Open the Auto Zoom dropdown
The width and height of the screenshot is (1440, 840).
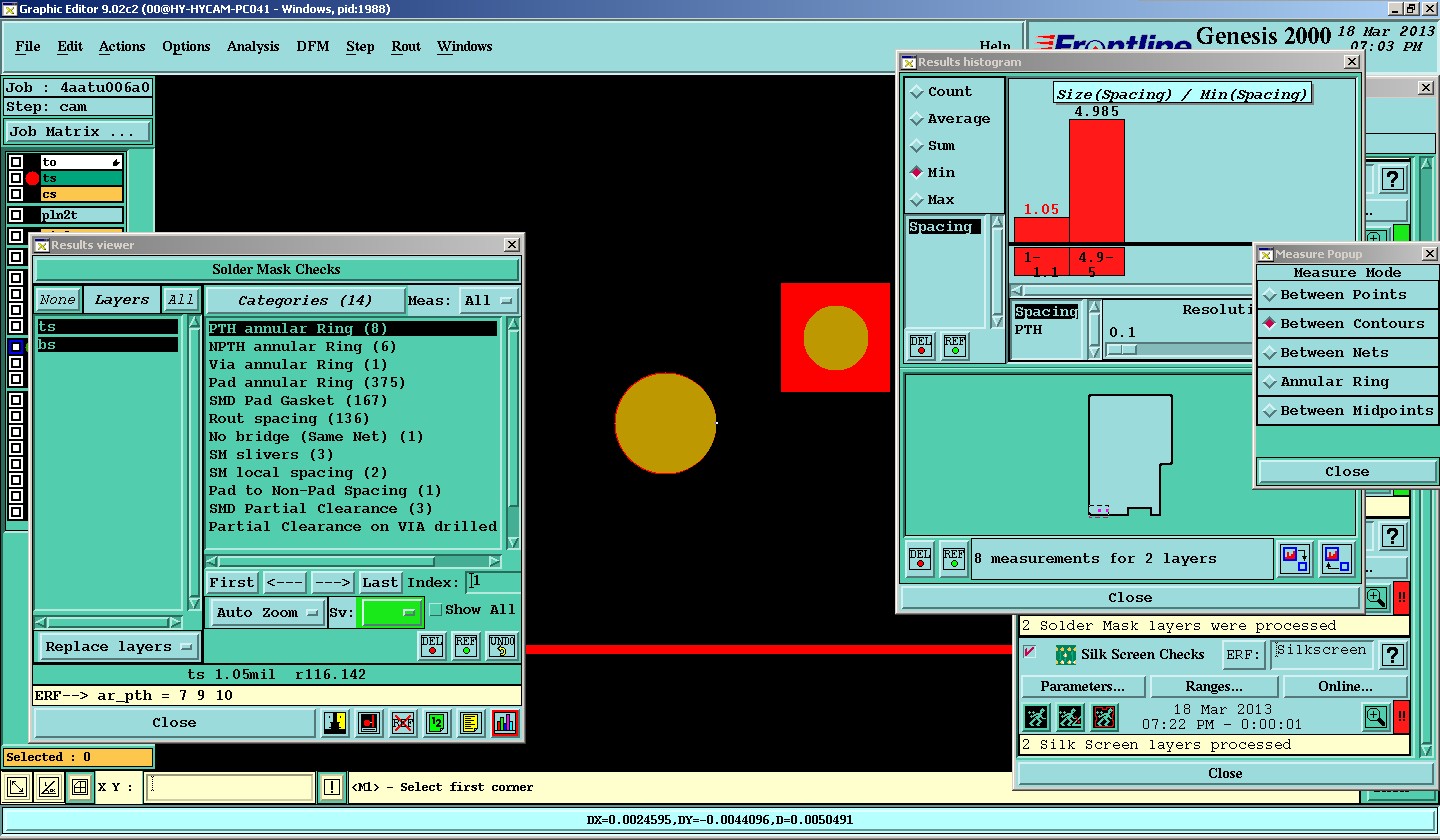pyautogui.click(x=267, y=612)
